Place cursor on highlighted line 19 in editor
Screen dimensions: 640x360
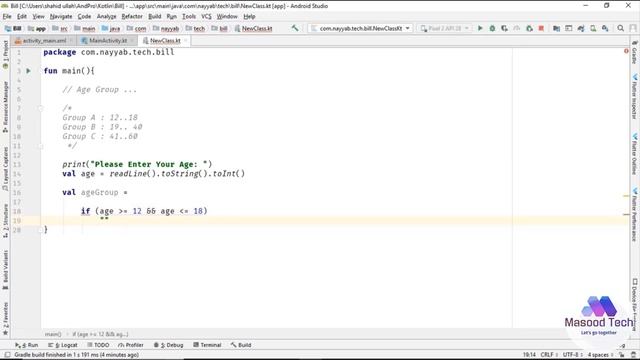335,220
